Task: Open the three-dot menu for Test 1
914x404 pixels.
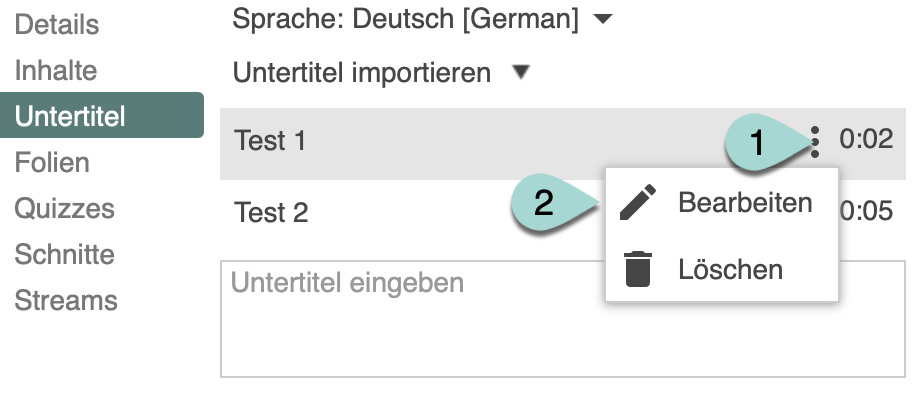Action: click(815, 142)
